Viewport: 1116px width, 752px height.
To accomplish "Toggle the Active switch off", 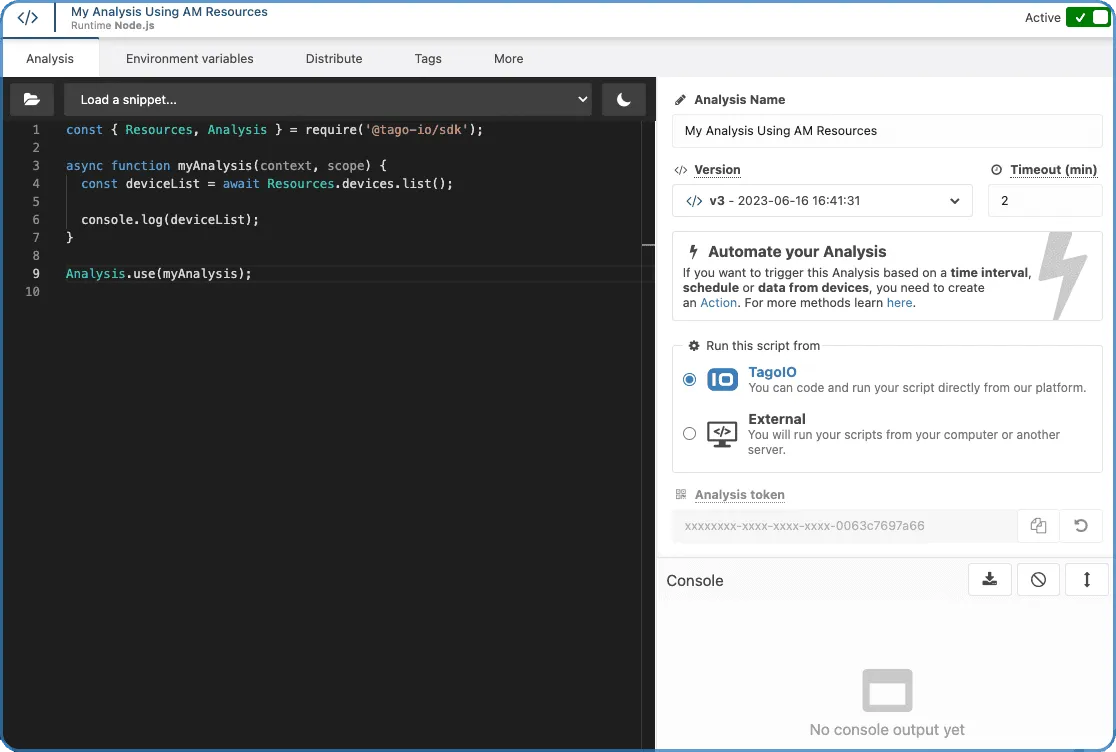I will point(1087,18).
